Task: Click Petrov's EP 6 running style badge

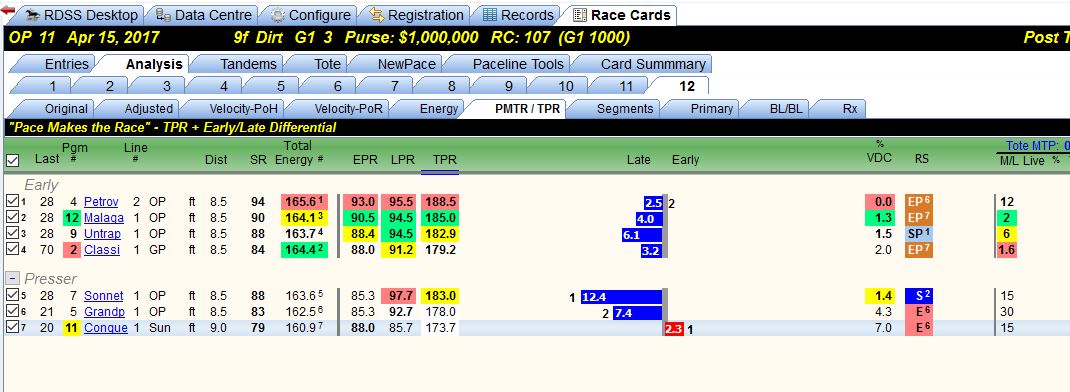Action: pos(919,202)
